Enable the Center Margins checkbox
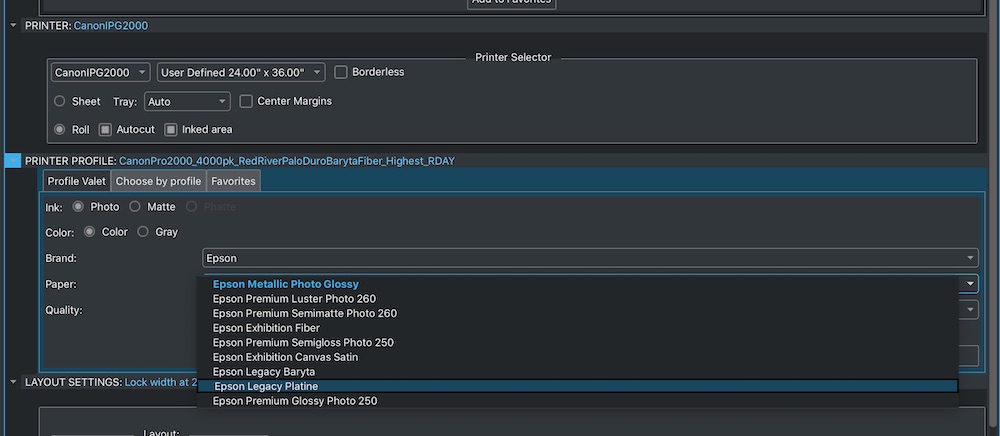The width and height of the screenshot is (1000, 436). (246, 101)
